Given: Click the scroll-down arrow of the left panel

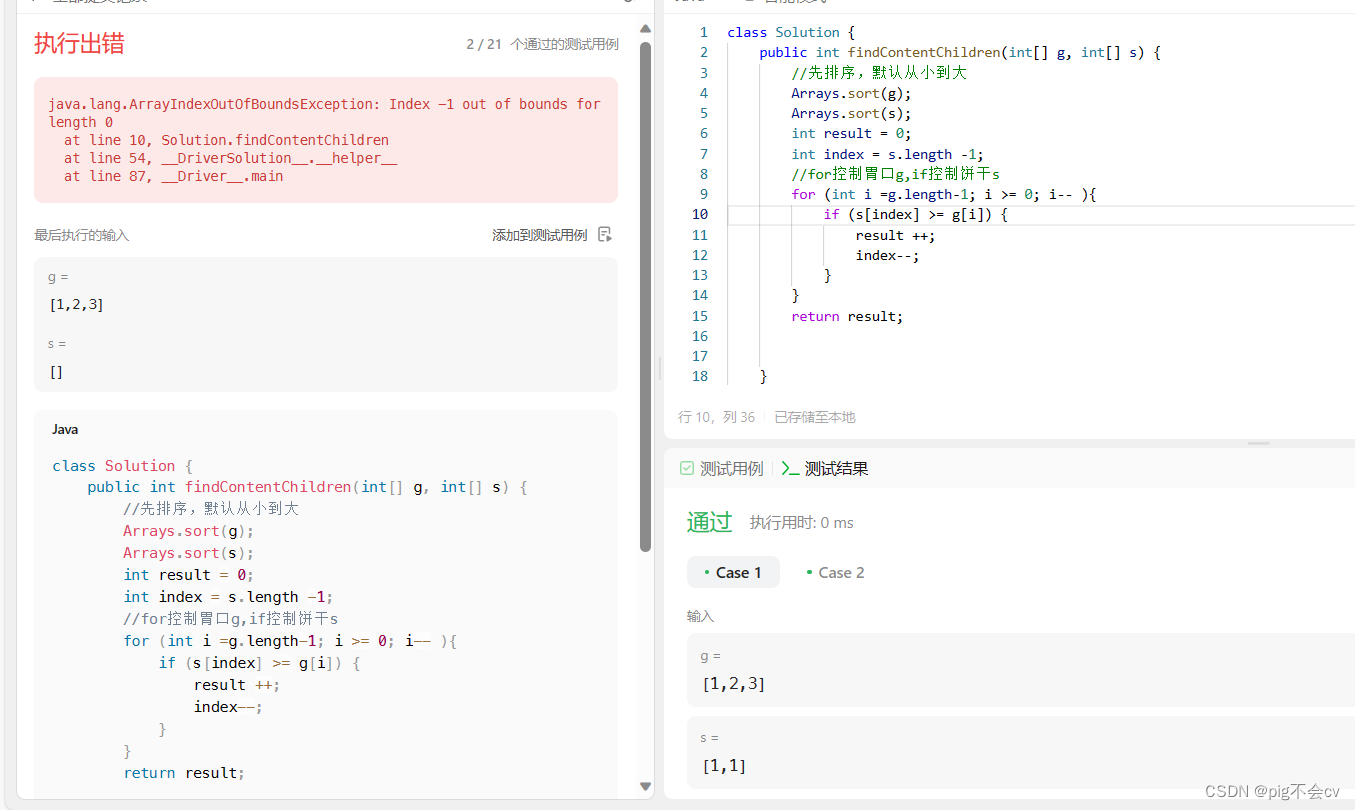Looking at the screenshot, I should [x=645, y=786].
